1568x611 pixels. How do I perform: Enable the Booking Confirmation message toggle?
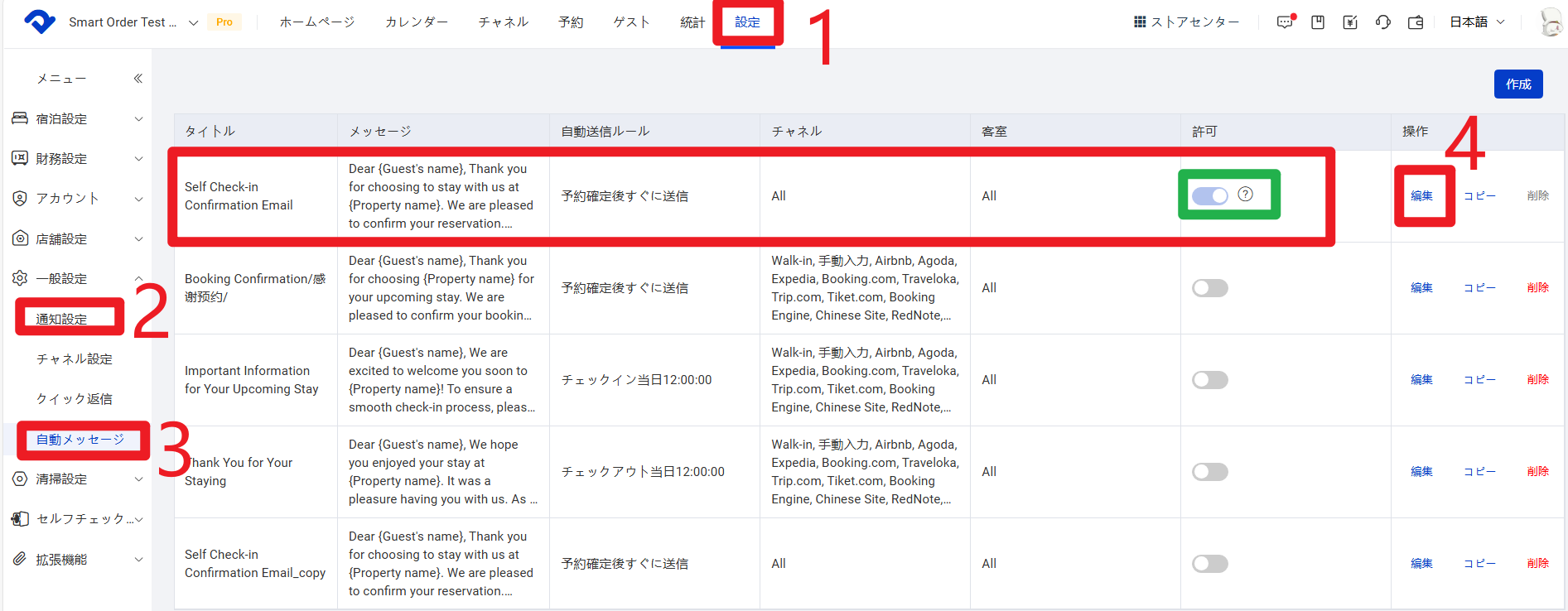pos(1209,288)
